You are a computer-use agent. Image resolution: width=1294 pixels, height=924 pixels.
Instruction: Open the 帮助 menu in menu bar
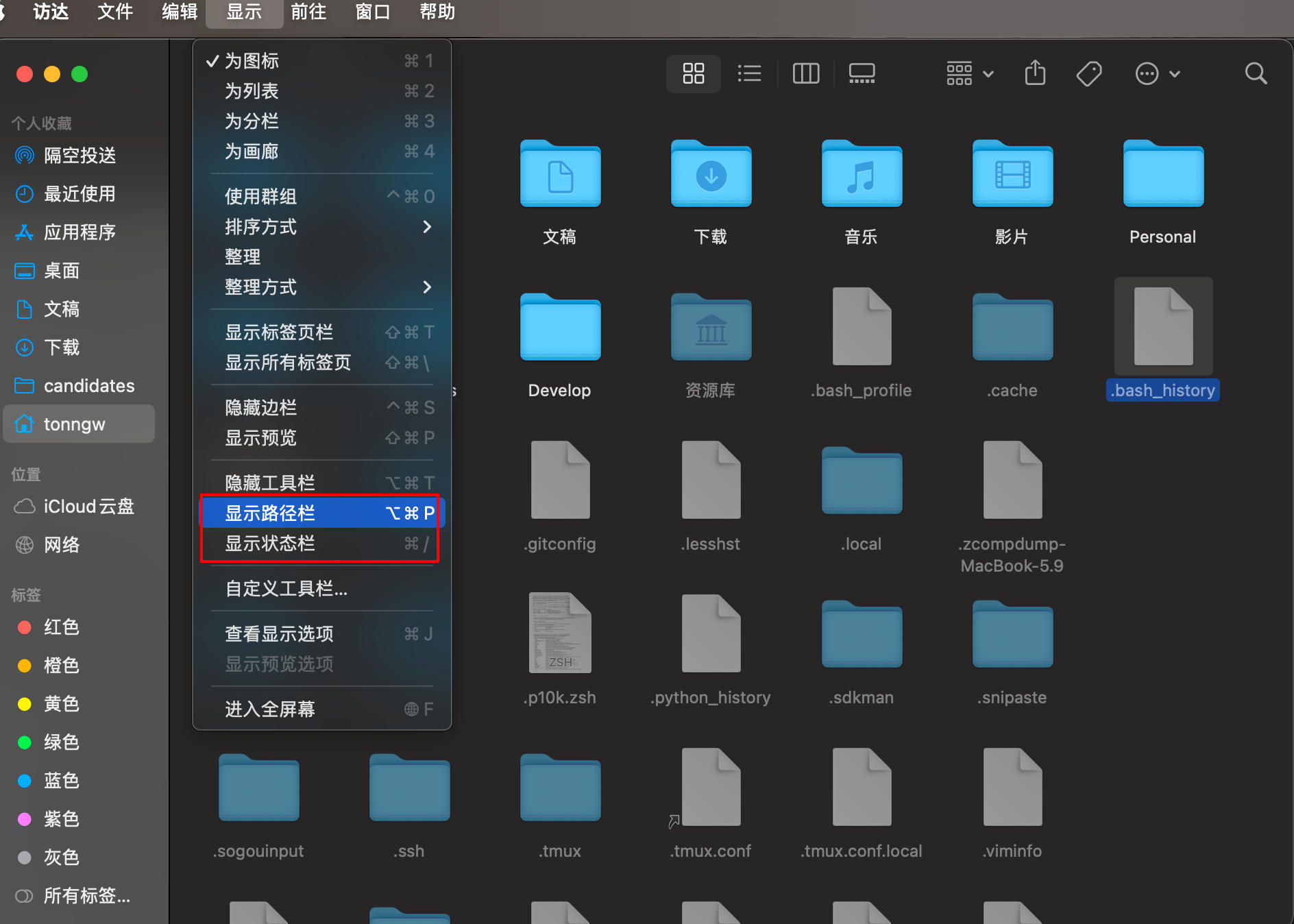coord(437,12)
